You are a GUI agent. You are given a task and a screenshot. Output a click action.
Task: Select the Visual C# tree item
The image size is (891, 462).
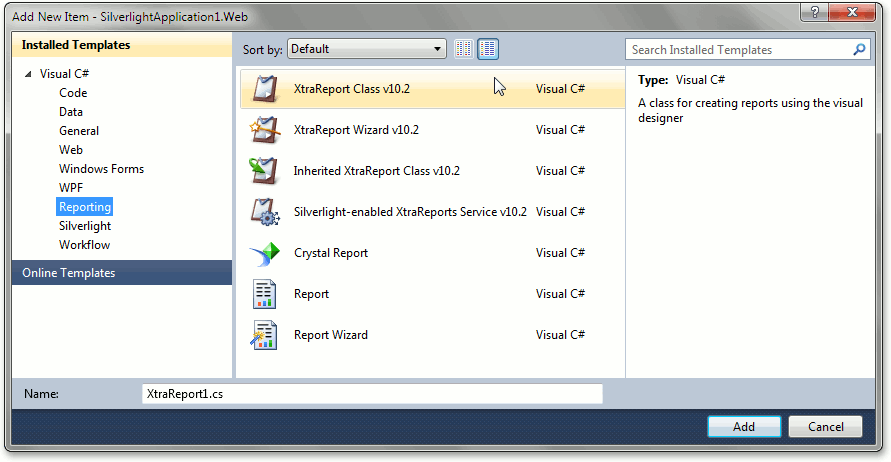[x=64, y=74]
